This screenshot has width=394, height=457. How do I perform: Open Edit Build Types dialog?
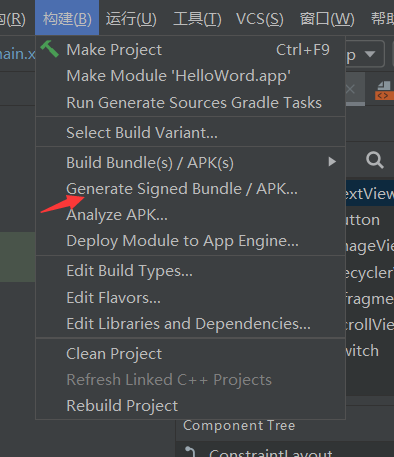click(190, 271)
